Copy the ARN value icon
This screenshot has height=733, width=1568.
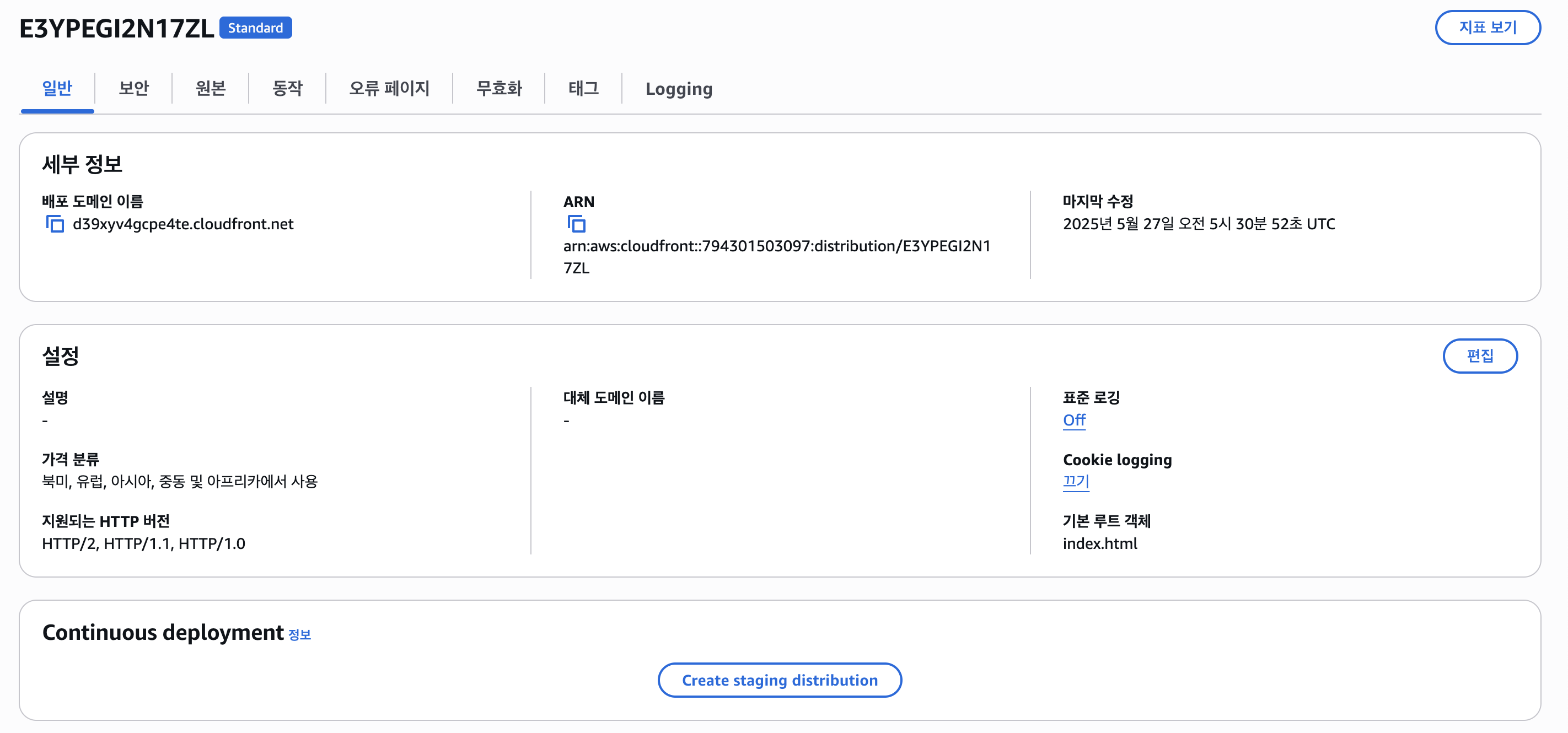(576, 224)
